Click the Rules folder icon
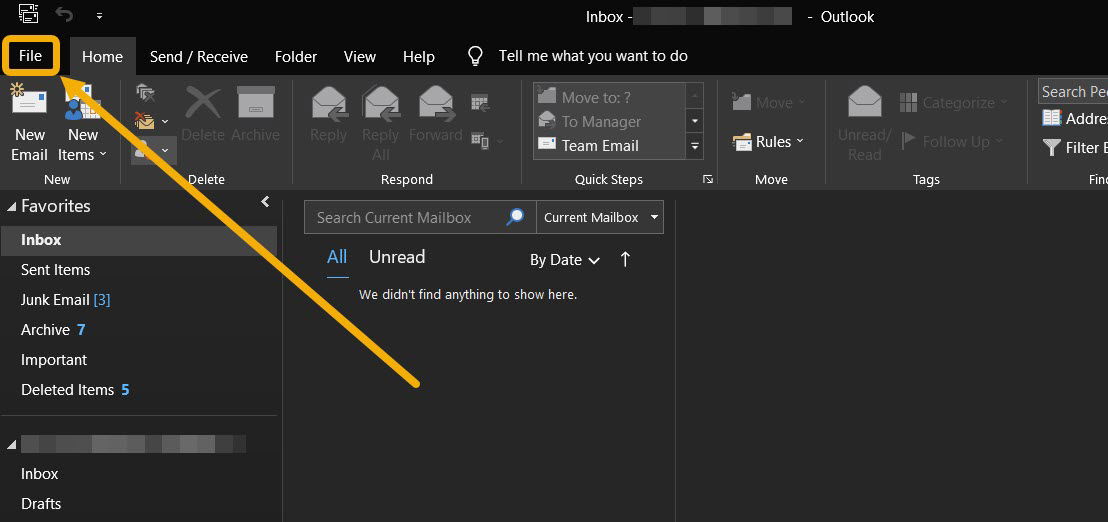 pos(742,142)
